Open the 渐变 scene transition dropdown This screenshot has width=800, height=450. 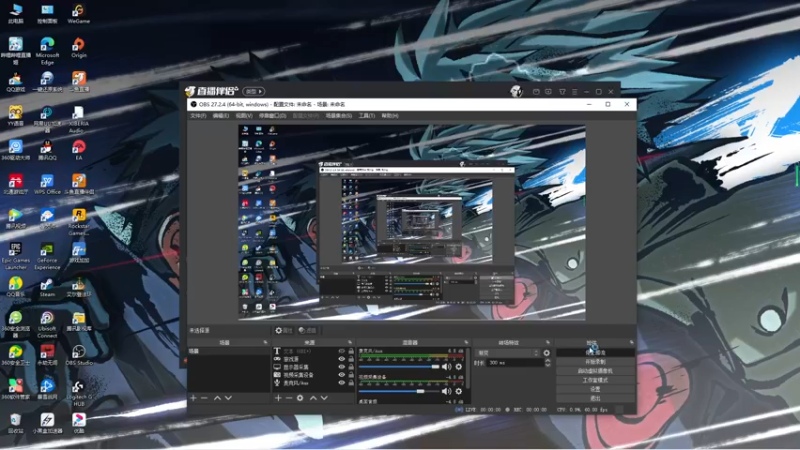point(507,353)
